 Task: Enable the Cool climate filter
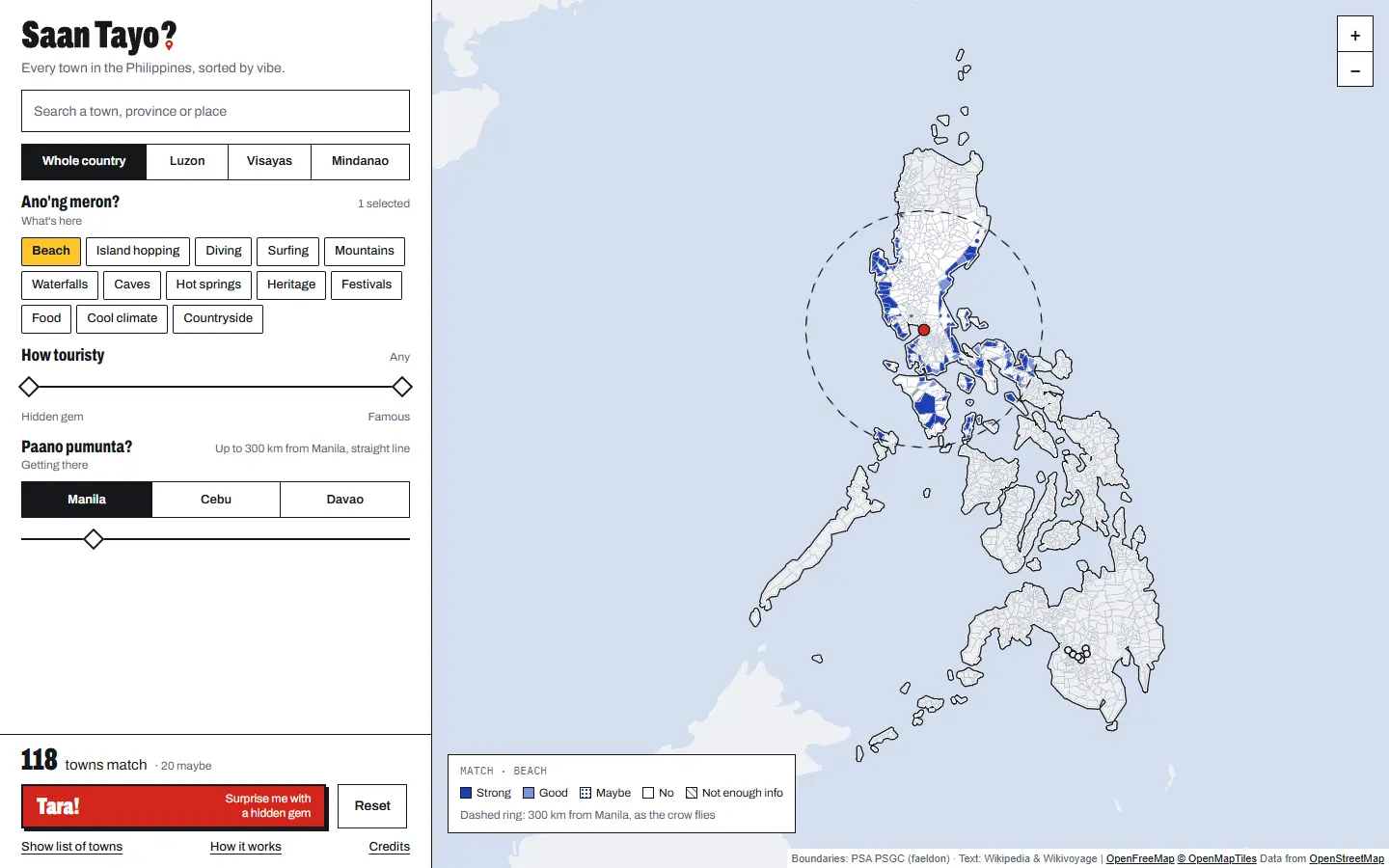[123, 318]
